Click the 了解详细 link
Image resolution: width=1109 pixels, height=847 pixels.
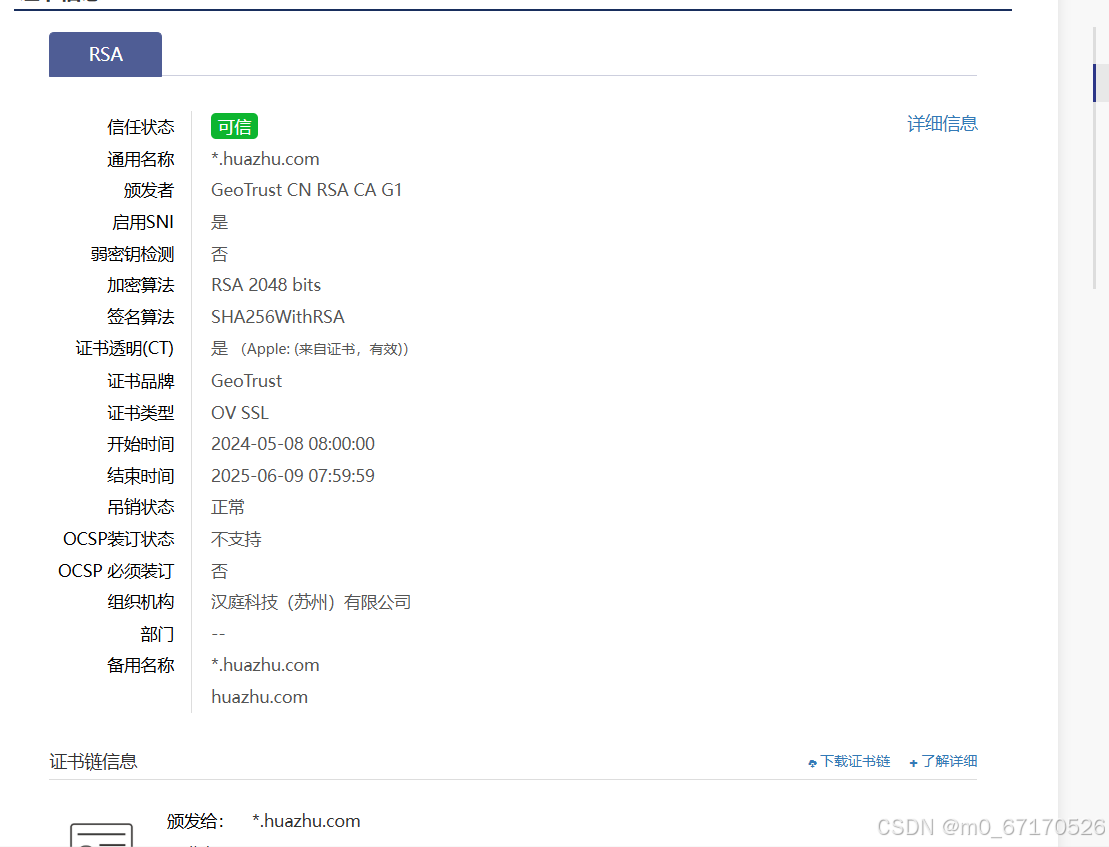pyautogui.click(x=949, y=761)
